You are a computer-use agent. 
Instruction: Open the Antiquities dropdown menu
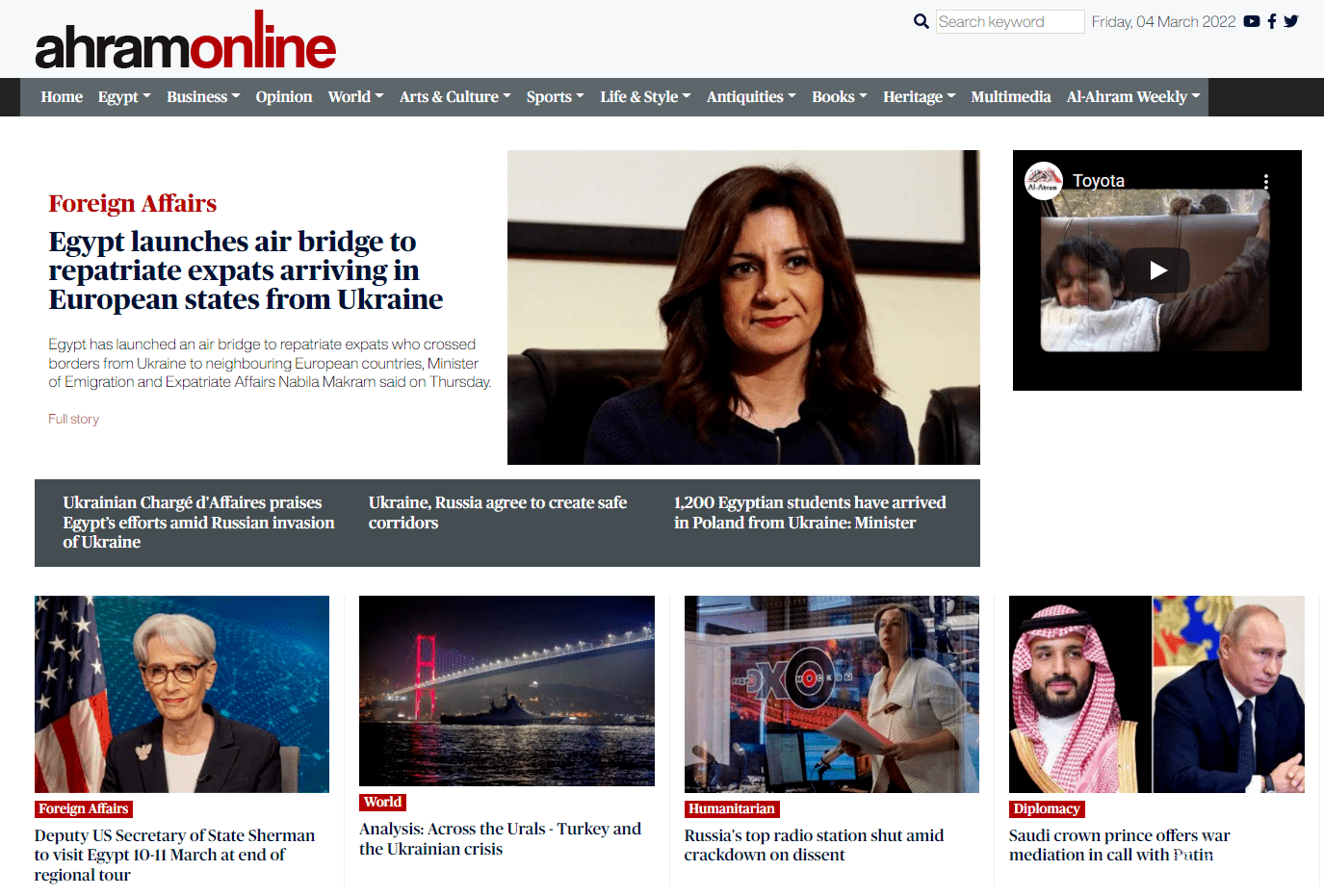751,96
